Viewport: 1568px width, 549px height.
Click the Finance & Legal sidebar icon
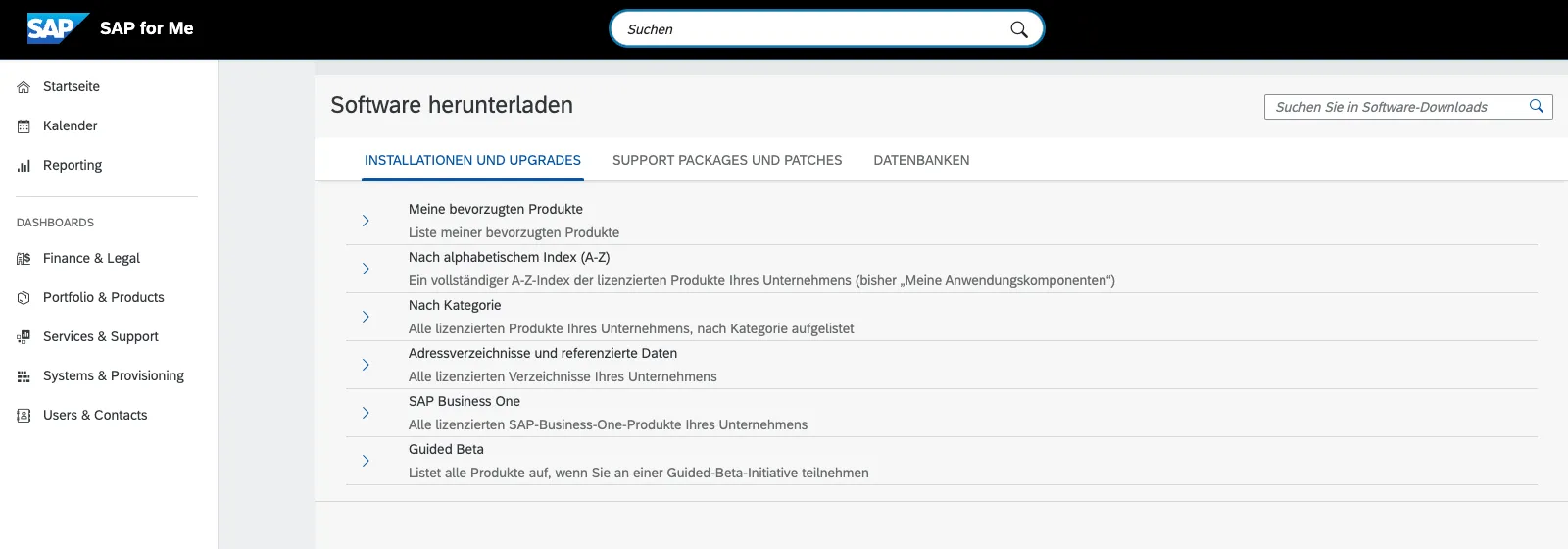click(24, 259)
